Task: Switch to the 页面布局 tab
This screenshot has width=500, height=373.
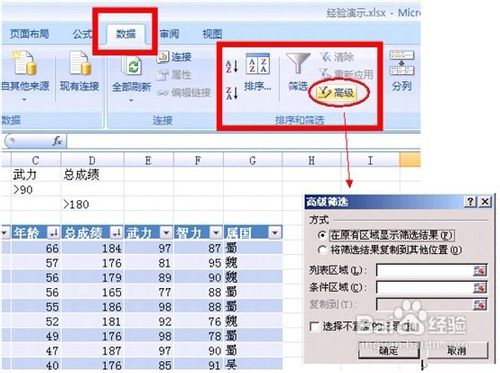Action: pos(29,34)
